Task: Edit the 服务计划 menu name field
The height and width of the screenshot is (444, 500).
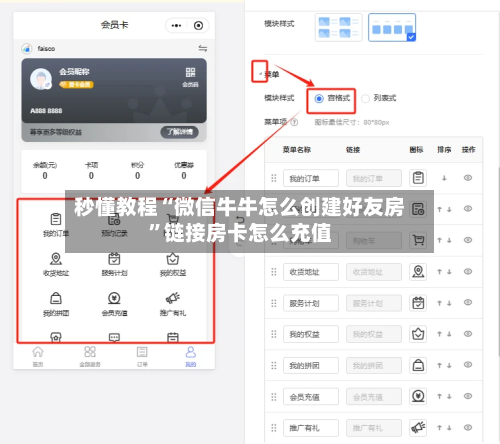Action: [311, 303]
